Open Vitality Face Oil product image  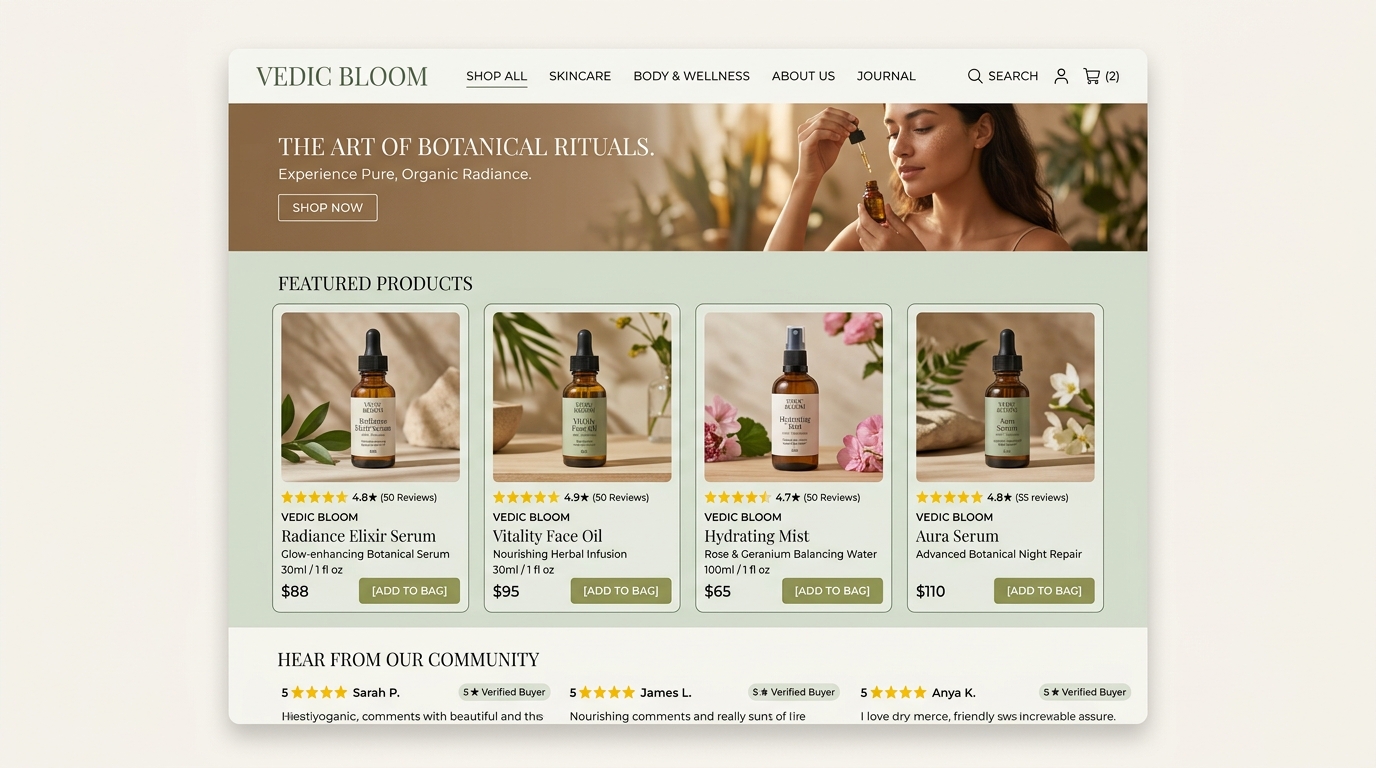[x=582, y=397]
